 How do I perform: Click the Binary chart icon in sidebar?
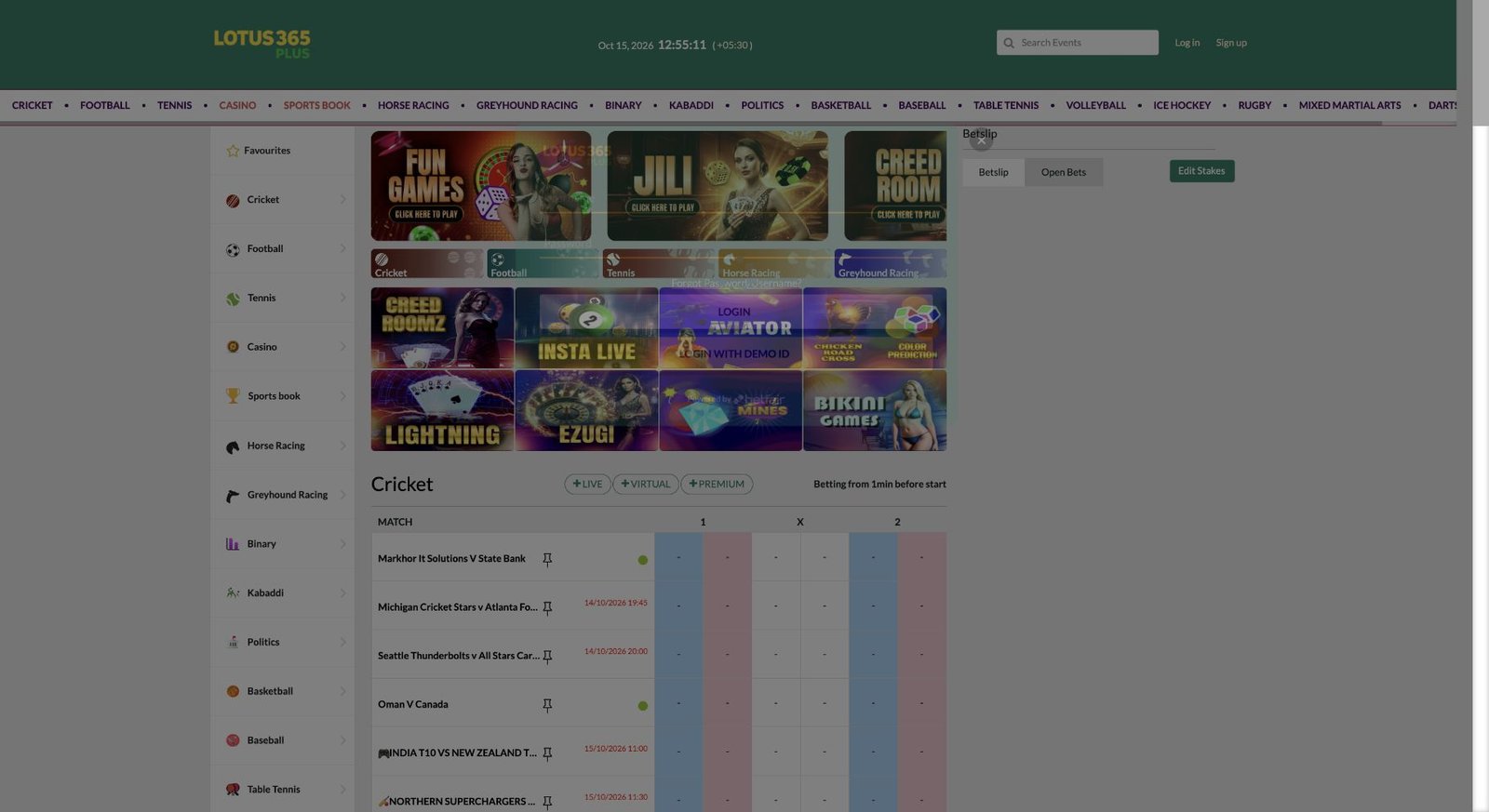coord(233,544)
